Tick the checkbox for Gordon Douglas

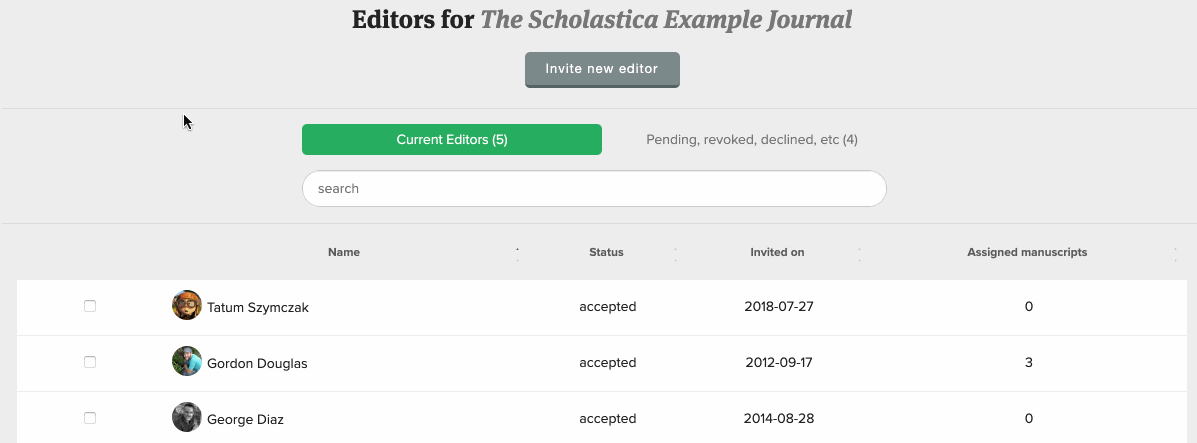[90, 362]
